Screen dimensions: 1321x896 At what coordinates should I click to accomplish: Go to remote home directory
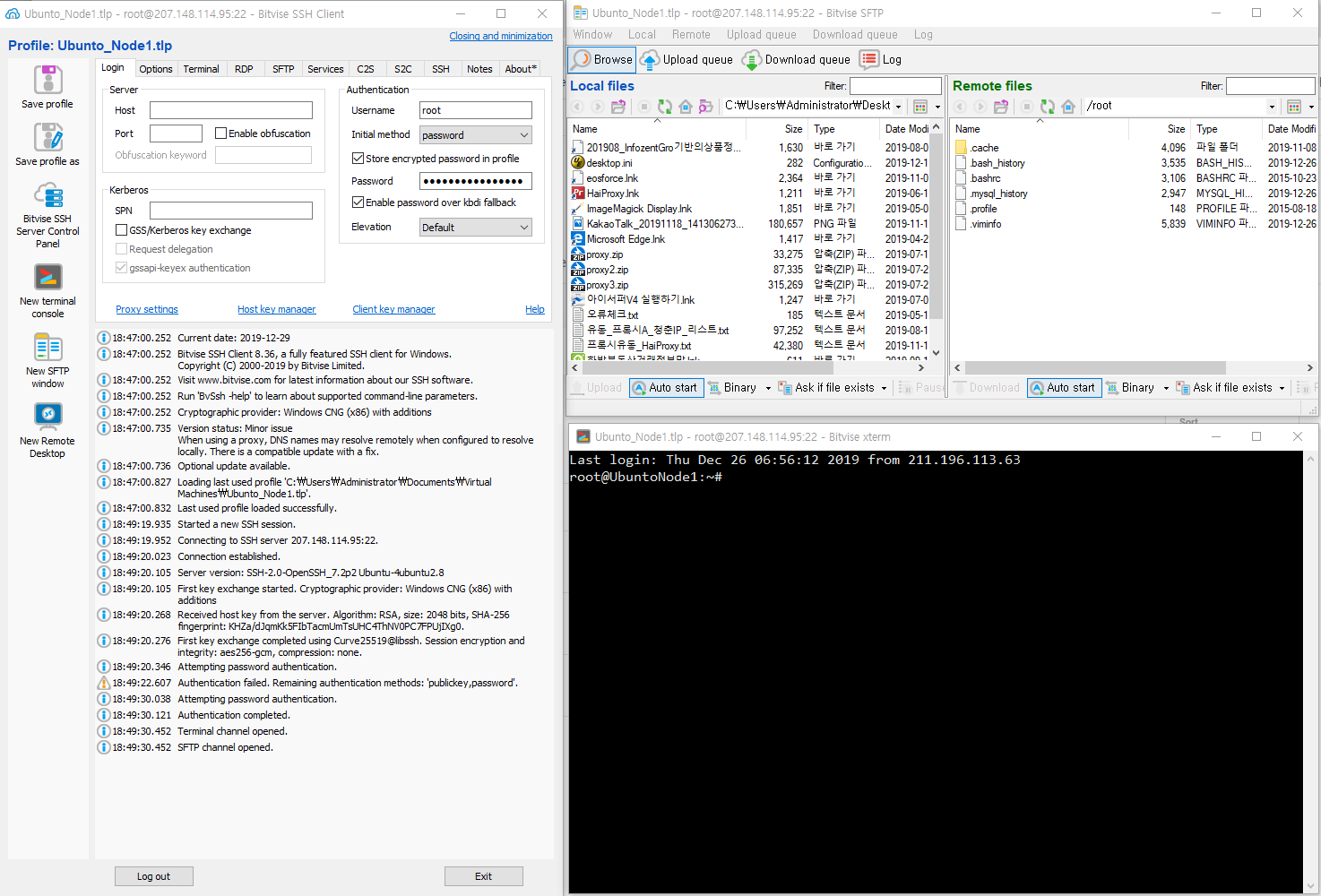[1068, 107]
